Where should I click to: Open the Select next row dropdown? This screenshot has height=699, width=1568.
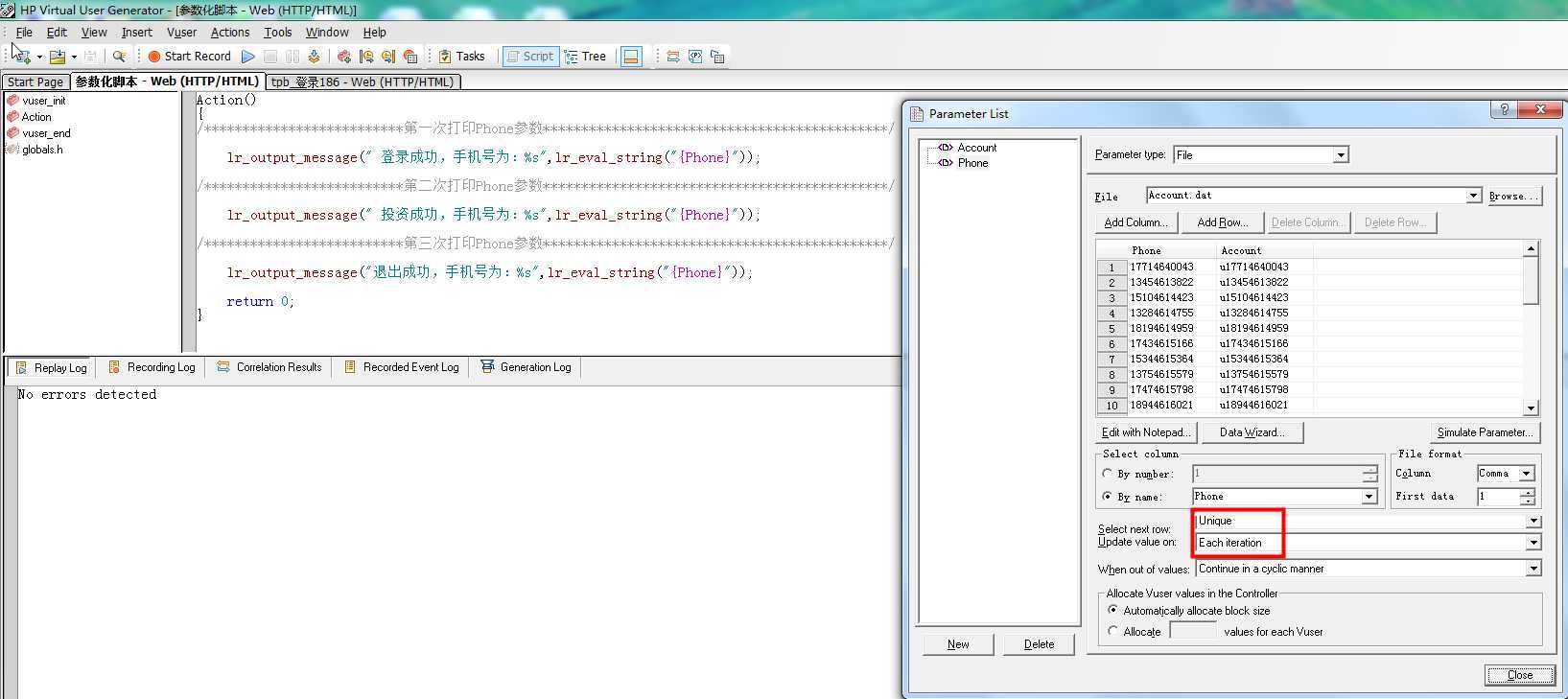1533,521
